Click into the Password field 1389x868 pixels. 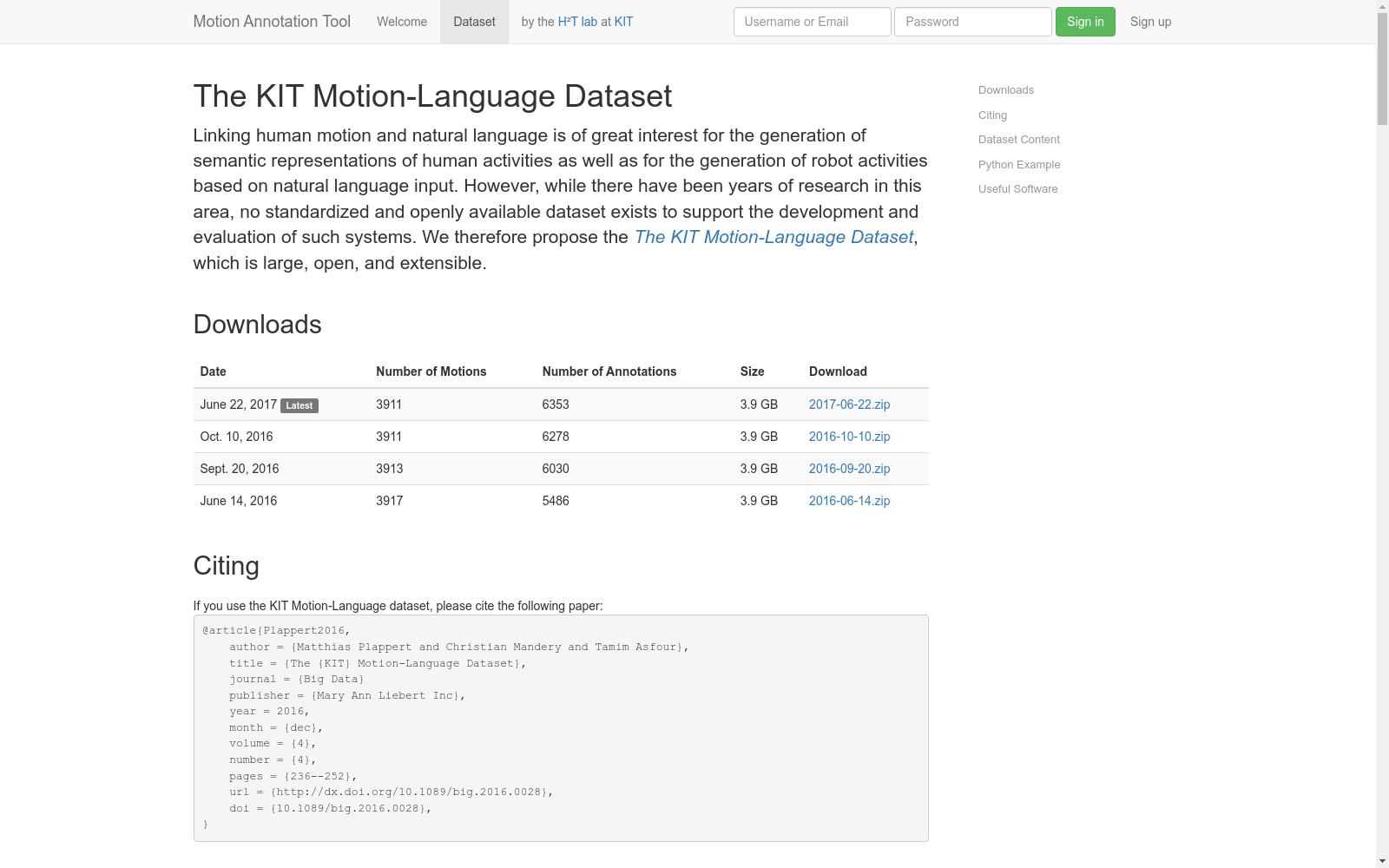point(972,22)
